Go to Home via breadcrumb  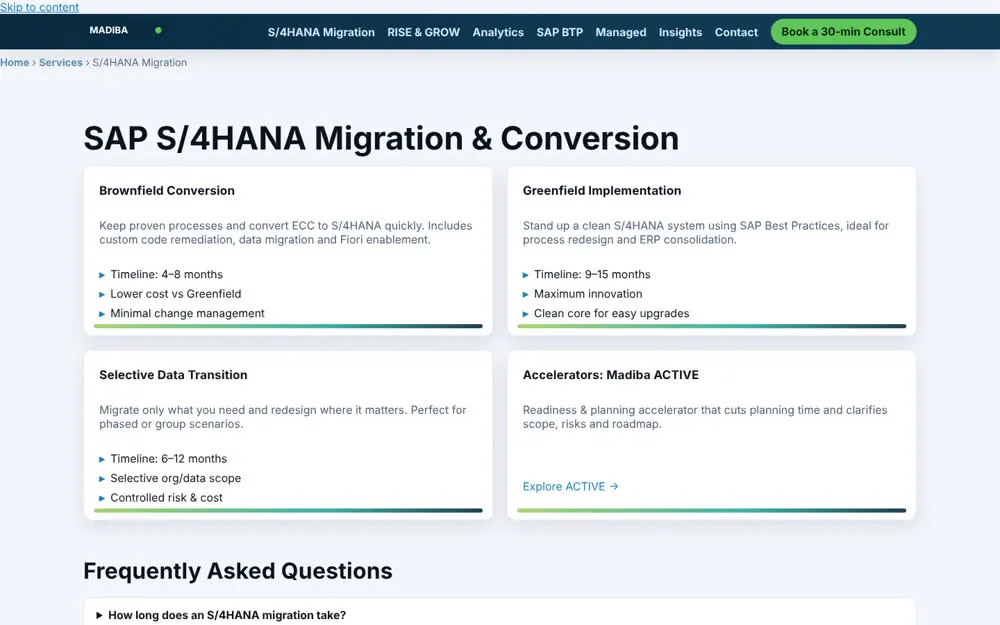click(15, 62)
